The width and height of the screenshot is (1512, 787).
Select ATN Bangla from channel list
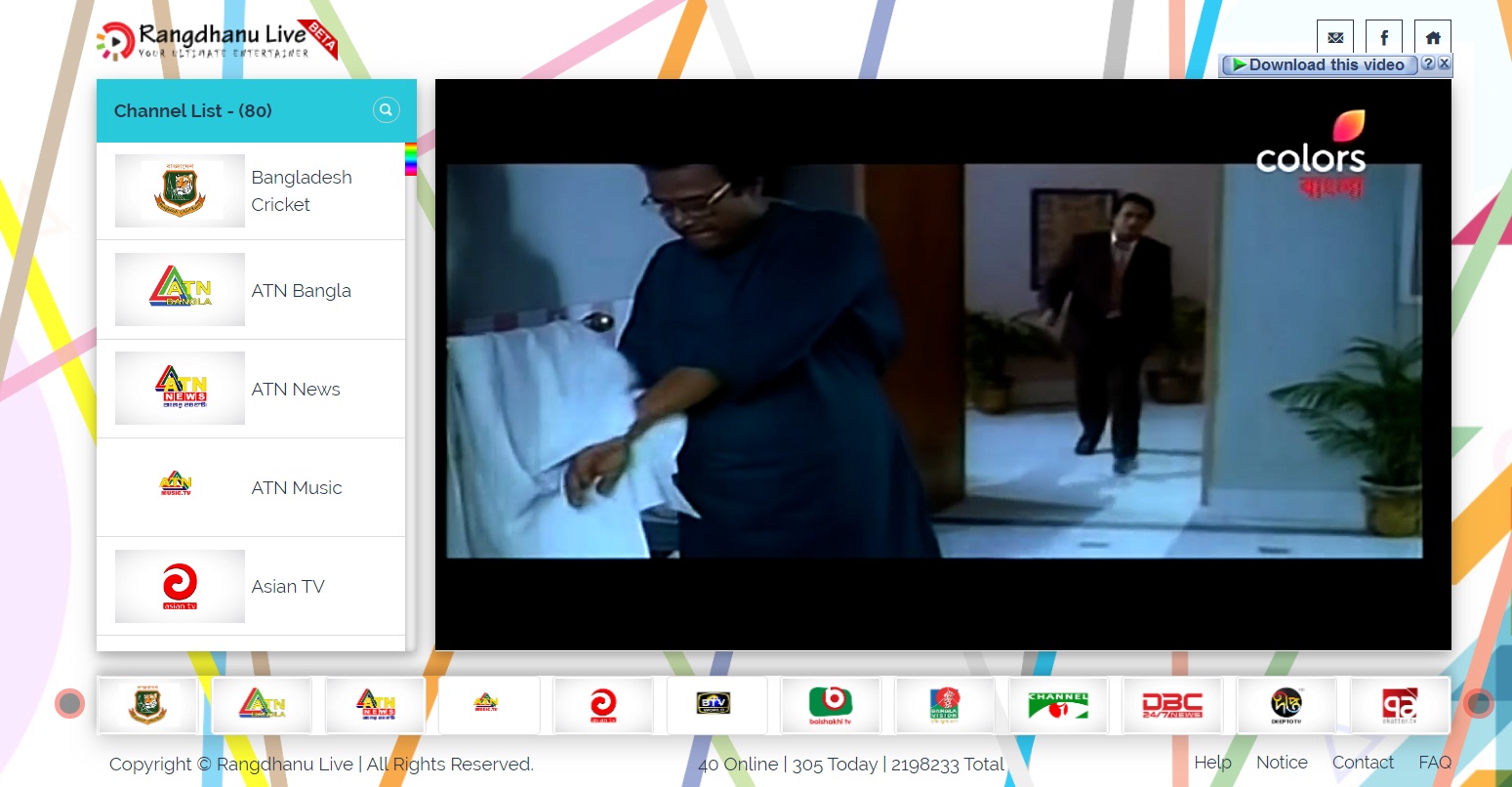[251, 290]
